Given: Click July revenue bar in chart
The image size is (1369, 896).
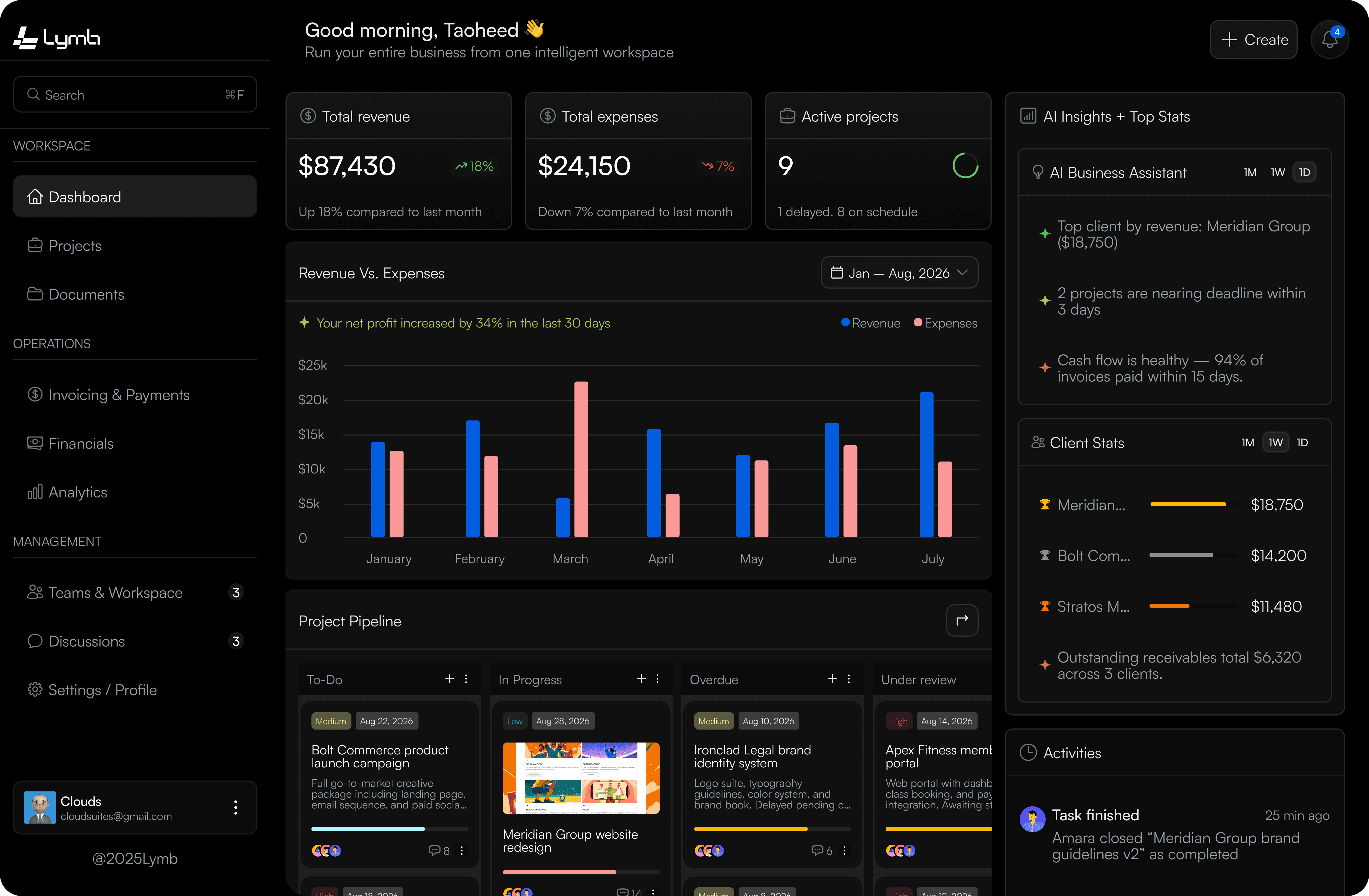Looking at the screenshot, I should coord(927,465).
